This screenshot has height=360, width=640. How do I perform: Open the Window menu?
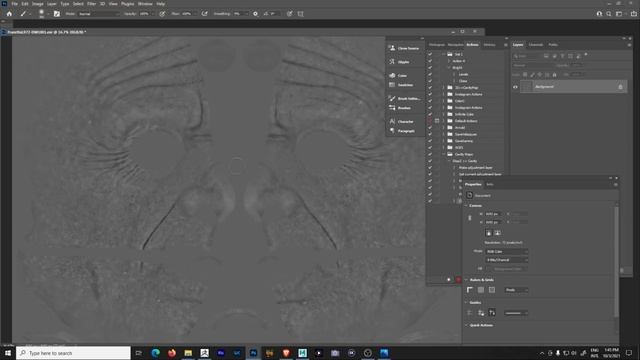click(145, 4)
